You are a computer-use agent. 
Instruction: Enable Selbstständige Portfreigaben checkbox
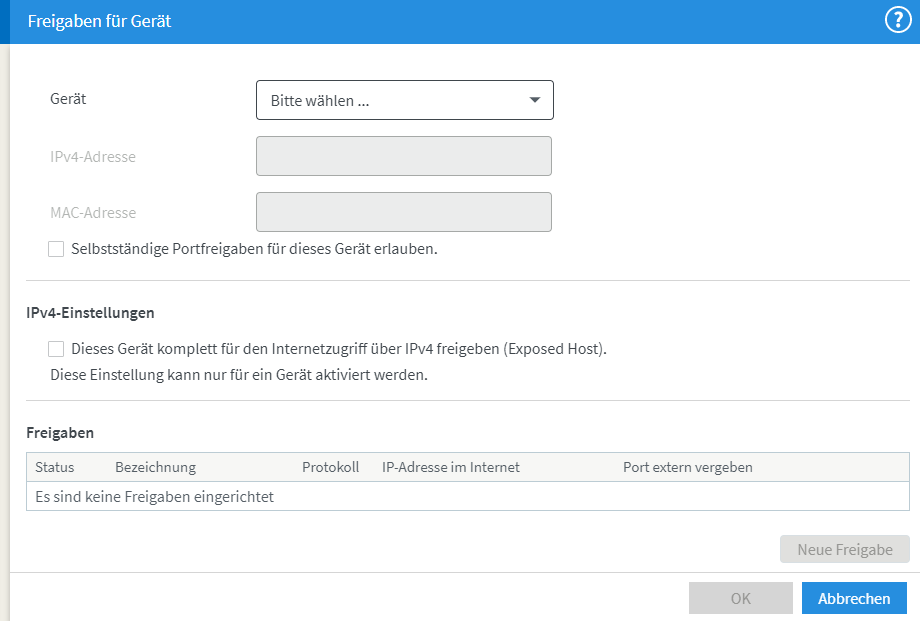56,249
